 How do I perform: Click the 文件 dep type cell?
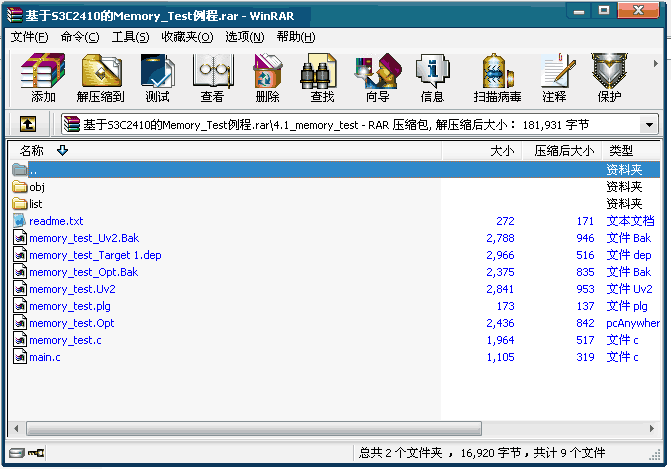click(629, 255)
